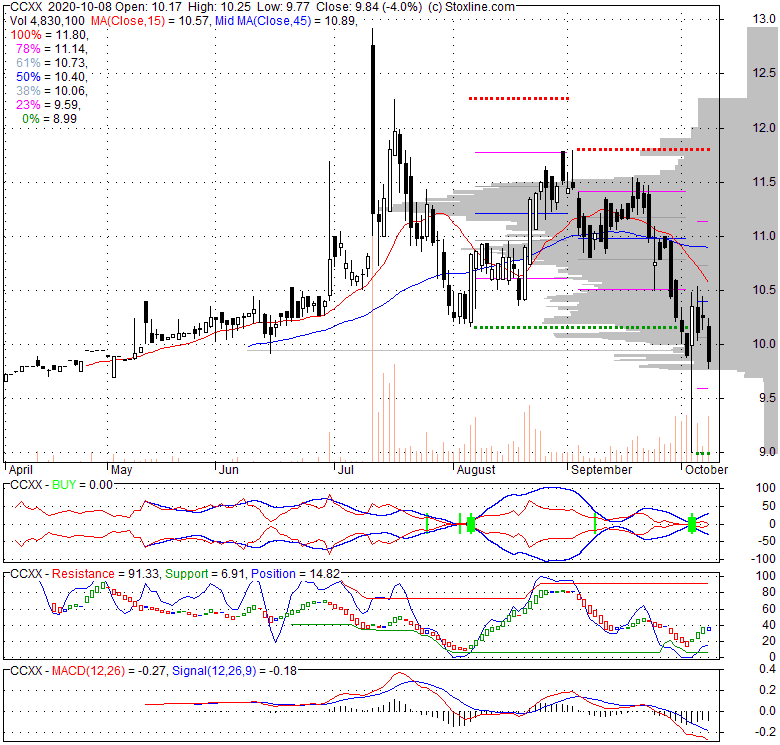Click the Resistance panel's 80 scale label

(769, 592)
